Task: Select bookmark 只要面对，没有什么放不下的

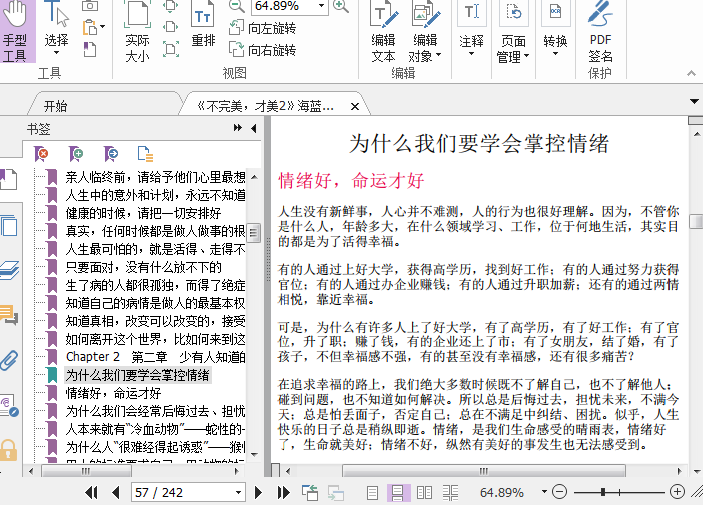Action: click(143, 267)
